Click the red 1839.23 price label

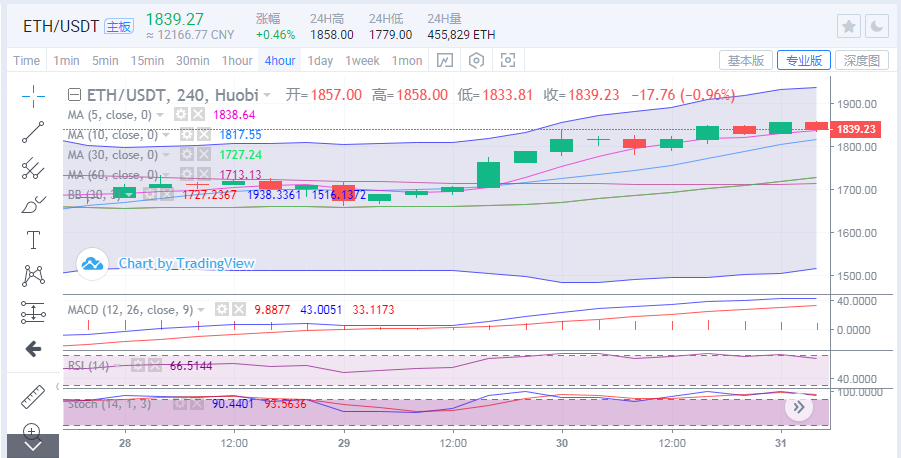[856, 129]
